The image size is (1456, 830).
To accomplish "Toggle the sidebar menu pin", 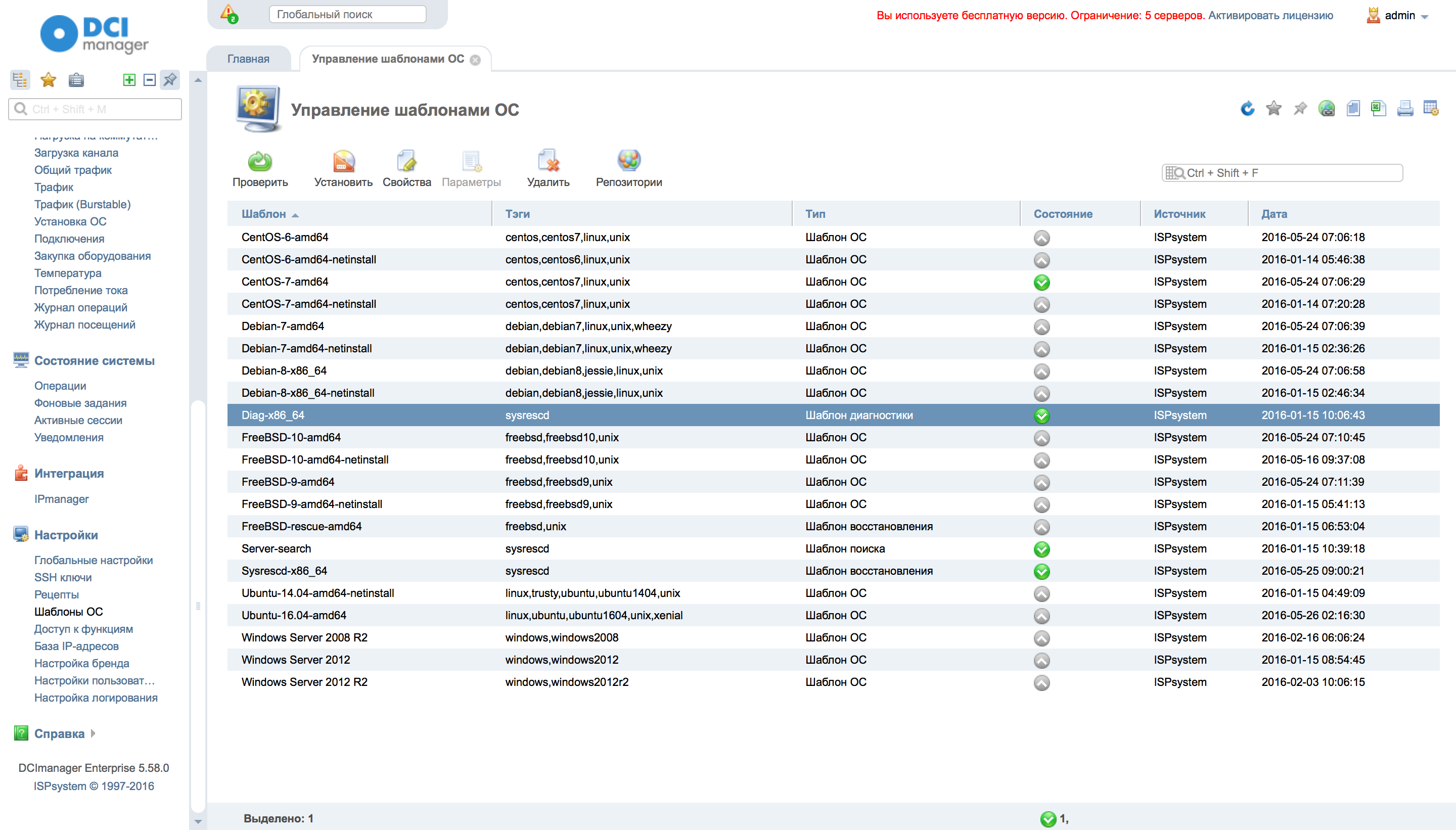I will 170,80.
